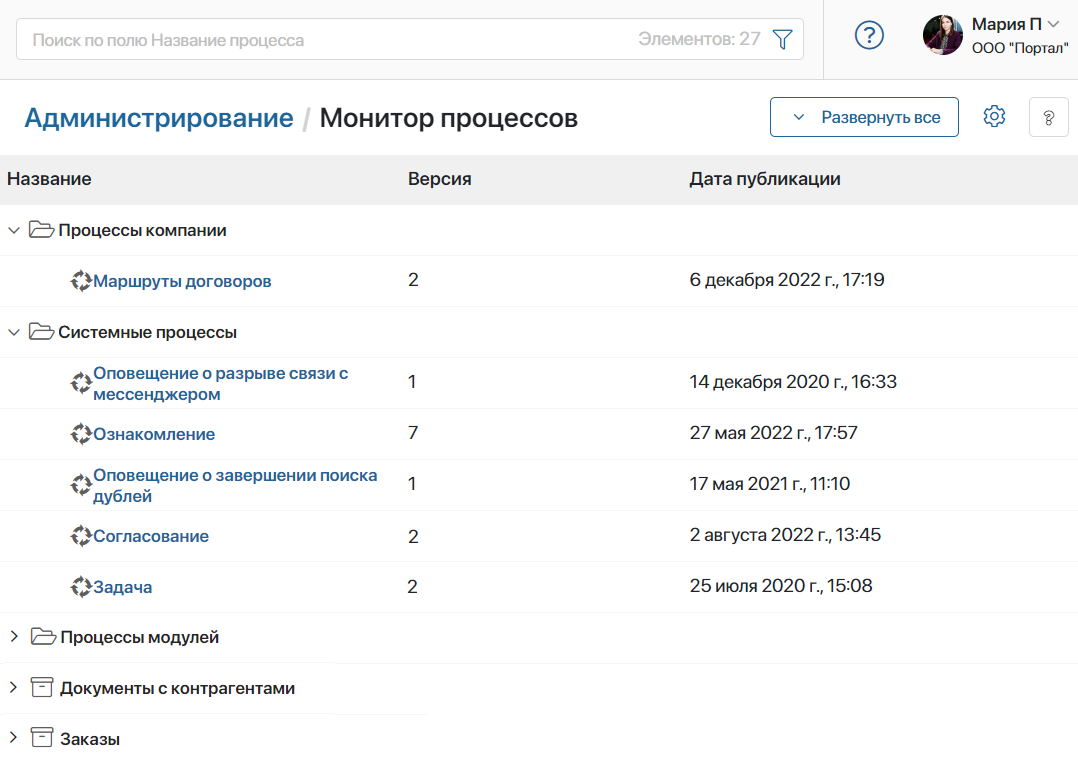1078x760 pixels.
Task: Click date 14 декабря 2020 г., 16:33
Action: click(x=793, y=382)
